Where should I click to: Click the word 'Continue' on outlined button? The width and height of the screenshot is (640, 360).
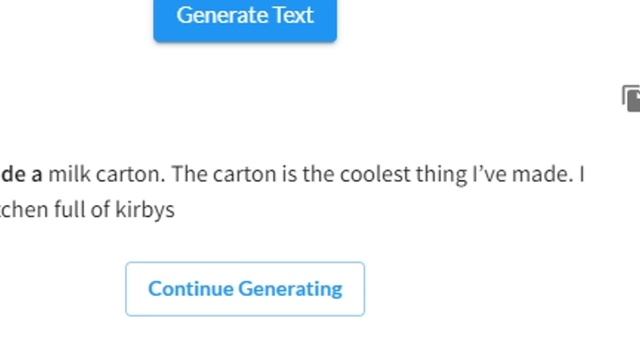191,289
